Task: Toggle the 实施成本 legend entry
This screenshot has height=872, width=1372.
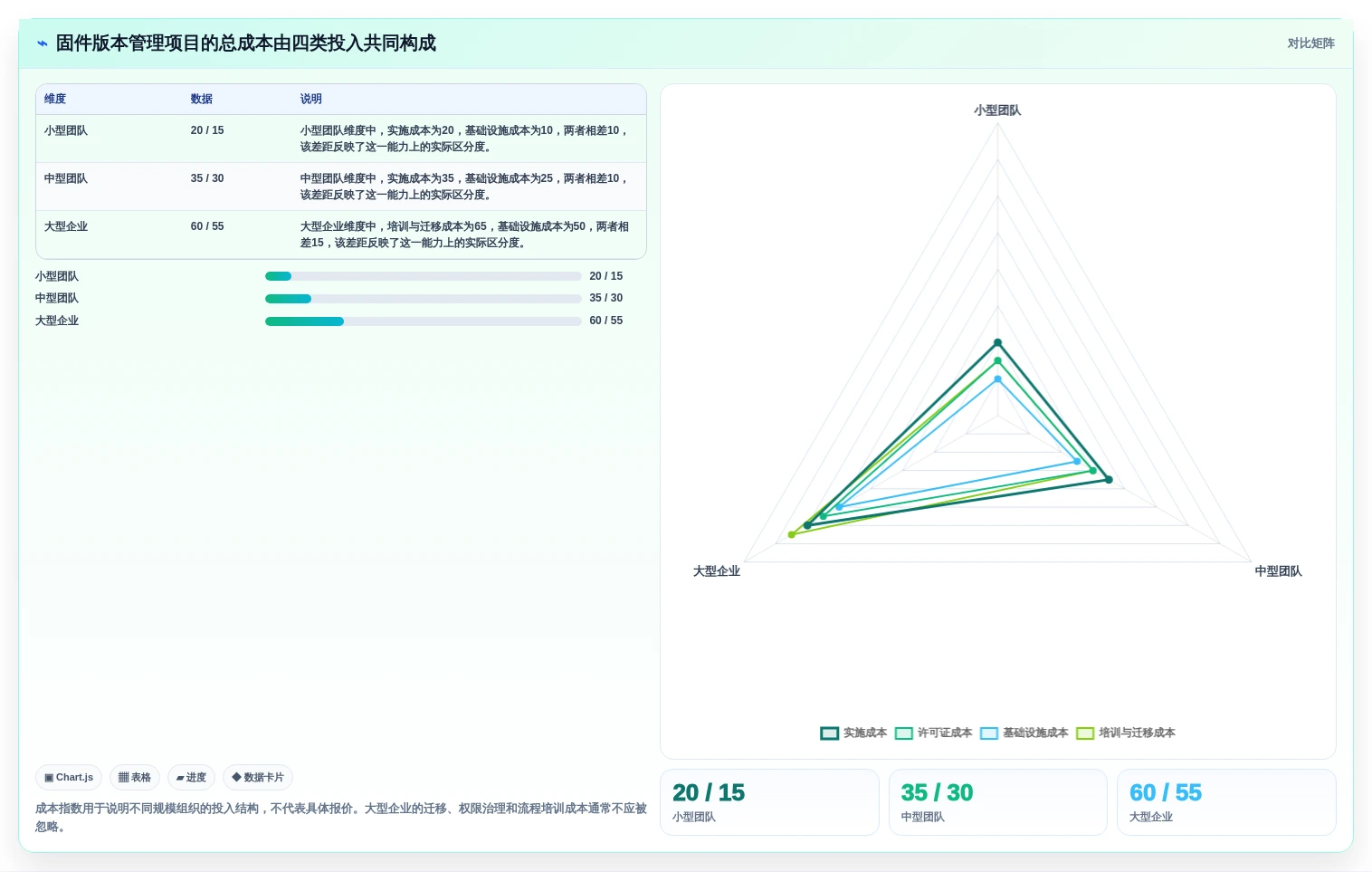Action: coord(853,733)
